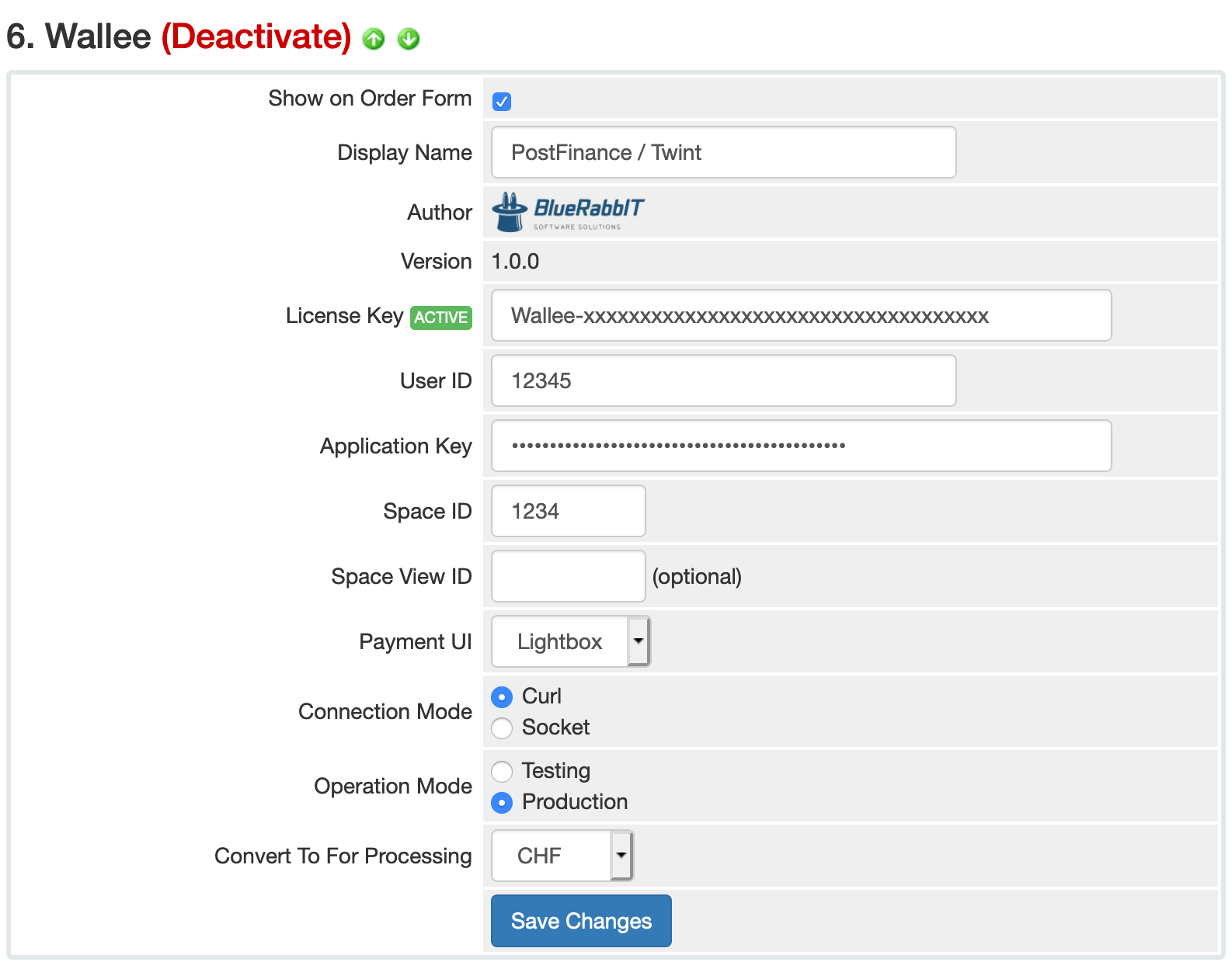This screenshot has width=1232, height=969.
Task: Click the Space ID input field
Action: click(x=568, y=512)
